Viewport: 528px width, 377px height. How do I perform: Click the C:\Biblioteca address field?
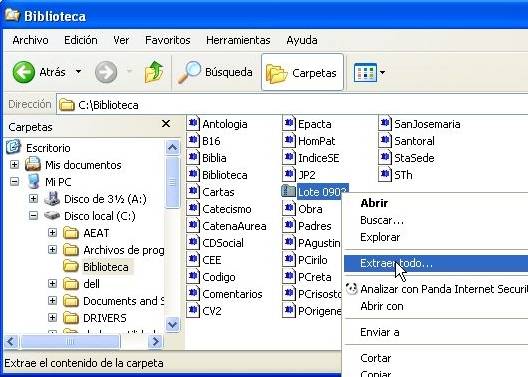292,105
